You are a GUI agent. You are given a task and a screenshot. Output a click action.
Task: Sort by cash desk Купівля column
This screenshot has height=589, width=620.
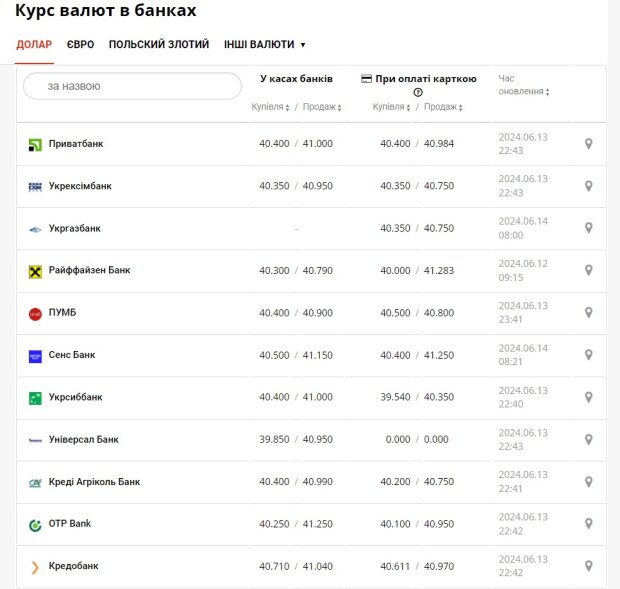(270, 107)
